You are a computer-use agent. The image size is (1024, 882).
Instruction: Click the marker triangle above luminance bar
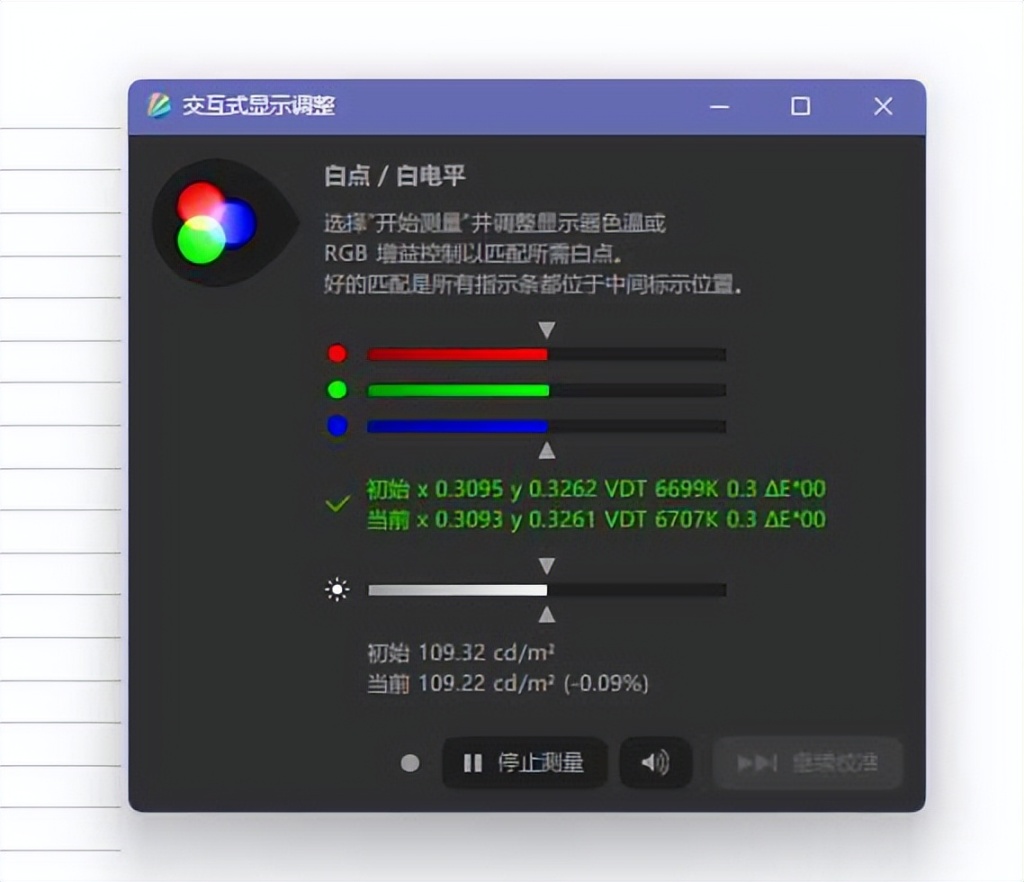coord(547,565)
